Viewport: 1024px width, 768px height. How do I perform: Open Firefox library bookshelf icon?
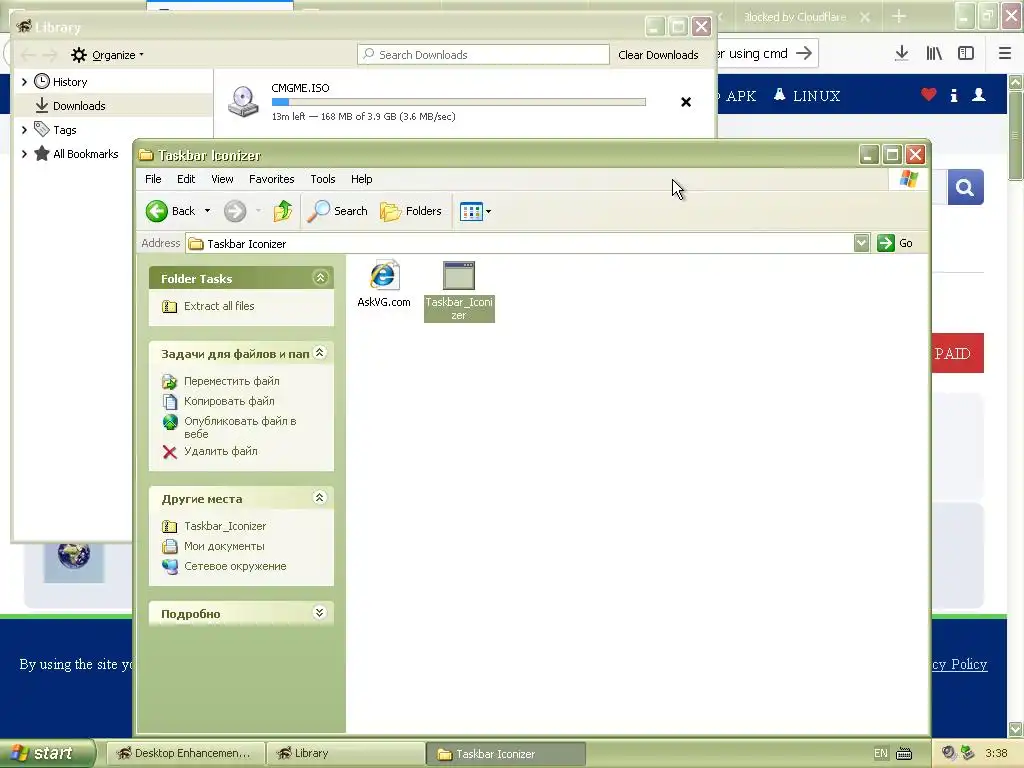coord(934,54)
